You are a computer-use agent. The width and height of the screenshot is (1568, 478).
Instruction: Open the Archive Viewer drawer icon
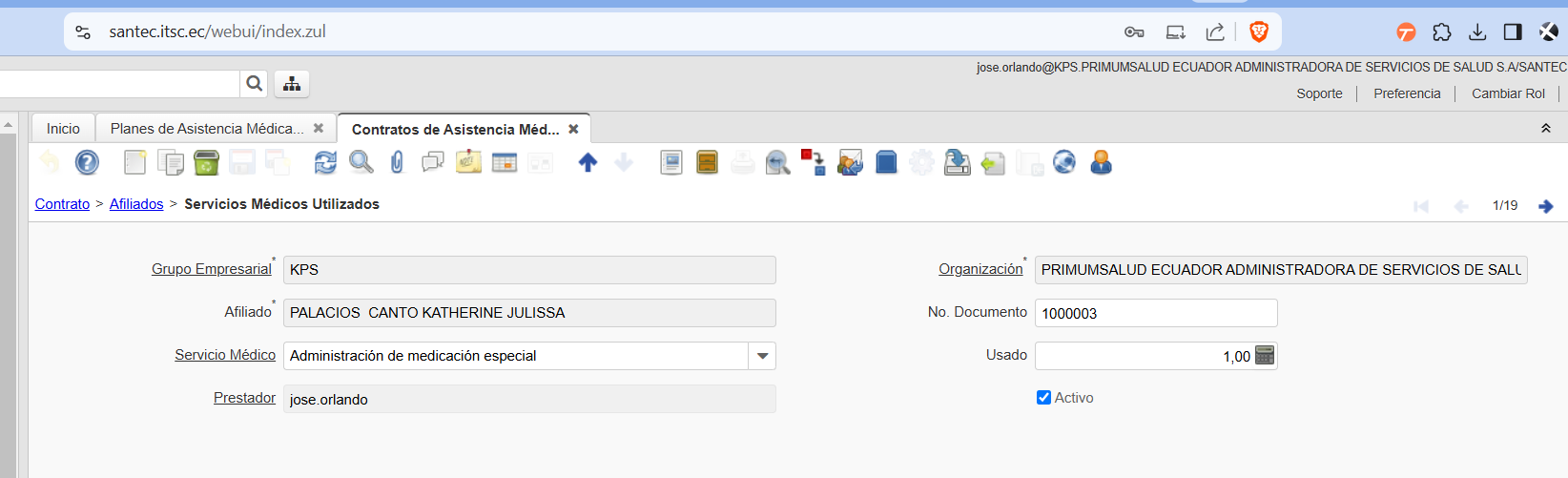(x=707, y=163)
